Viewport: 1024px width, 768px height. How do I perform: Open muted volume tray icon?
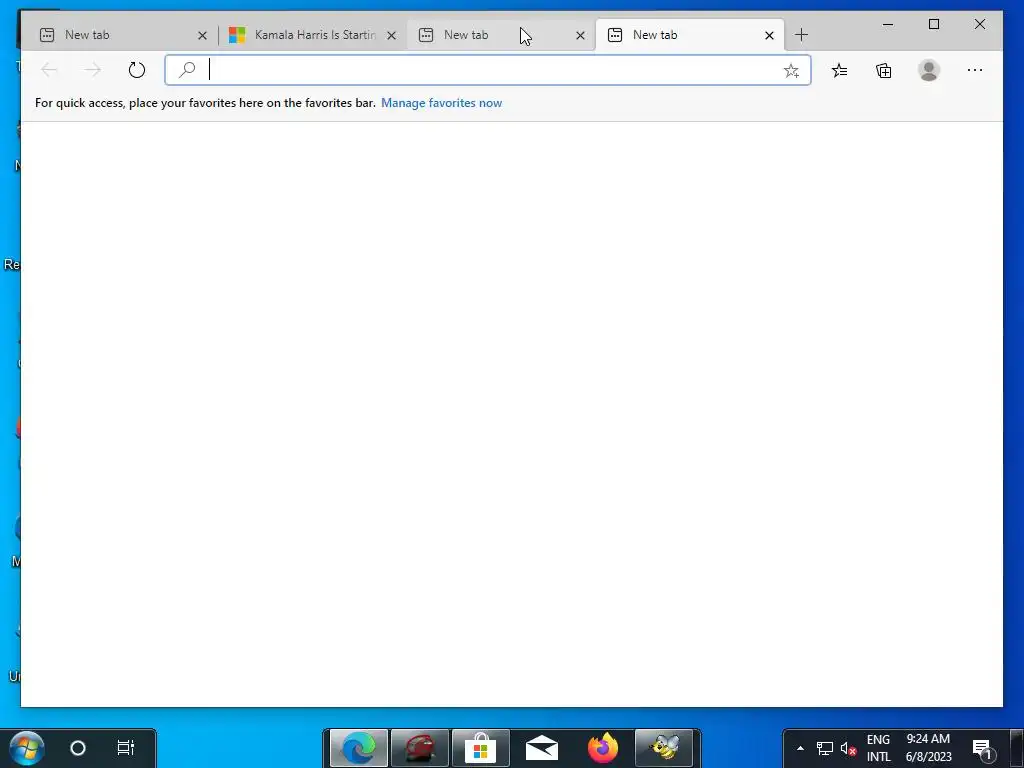pyautogui.click(x=848, y=748)
